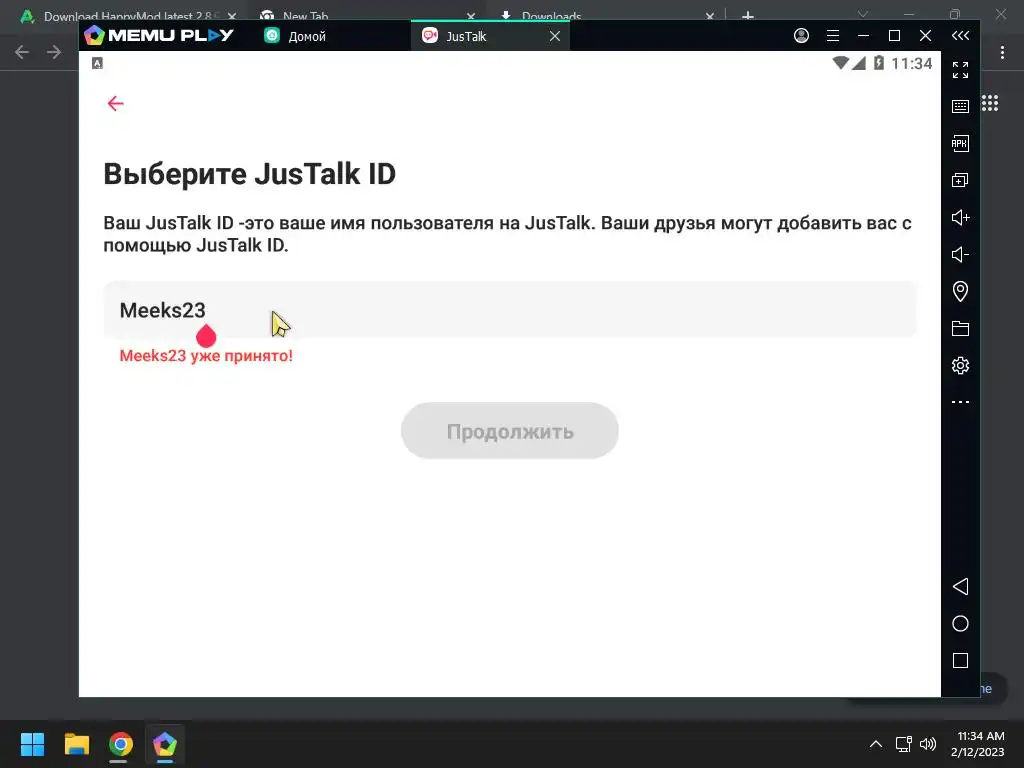Image resolution: width=1024 pixels, height=768 pixels.
Task: Click the JusTalk ID input field
Action: [510, 310]
